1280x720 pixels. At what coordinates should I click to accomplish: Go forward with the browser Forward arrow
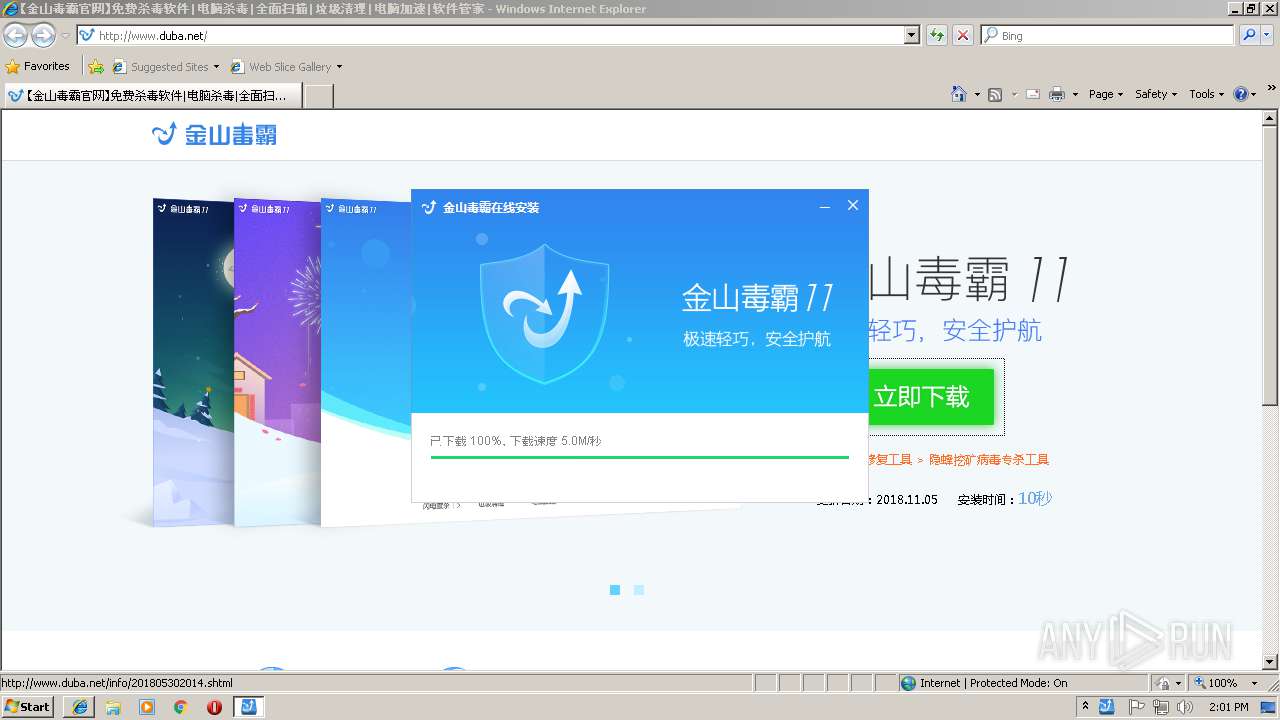tap(43, 35)
